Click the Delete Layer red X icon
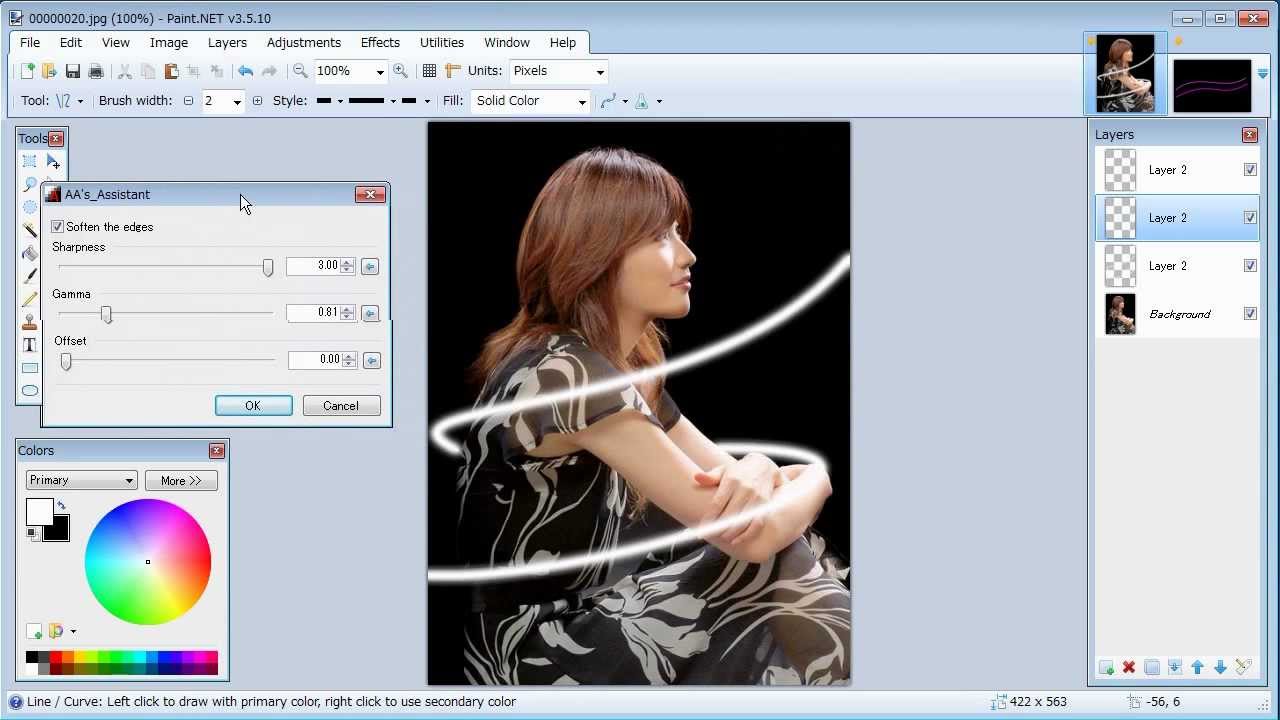1280x720 pixels. [1129, 667]
